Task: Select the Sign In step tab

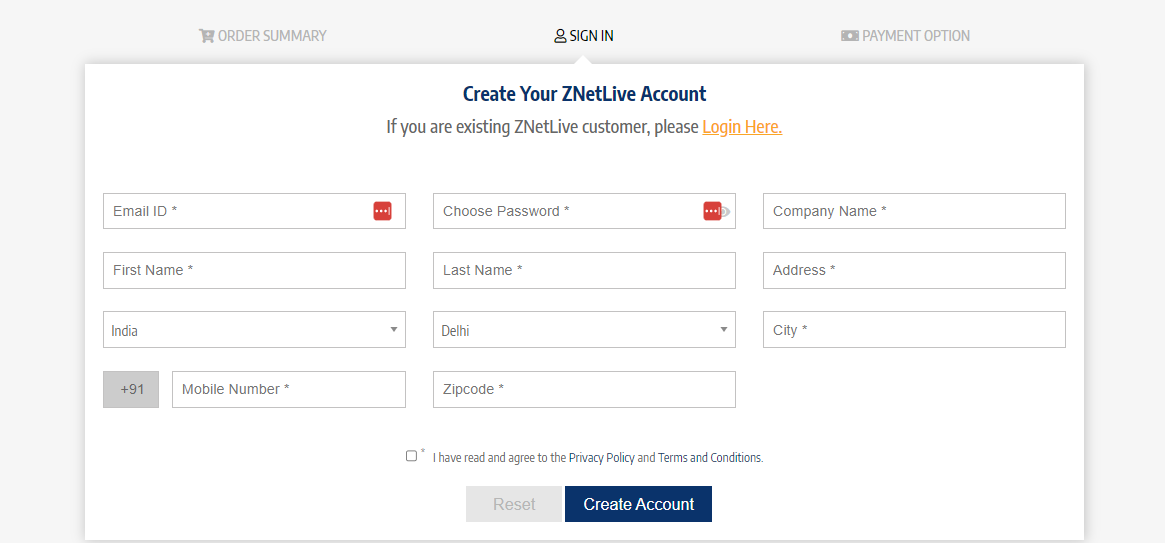Action: [x=591, y=36]
